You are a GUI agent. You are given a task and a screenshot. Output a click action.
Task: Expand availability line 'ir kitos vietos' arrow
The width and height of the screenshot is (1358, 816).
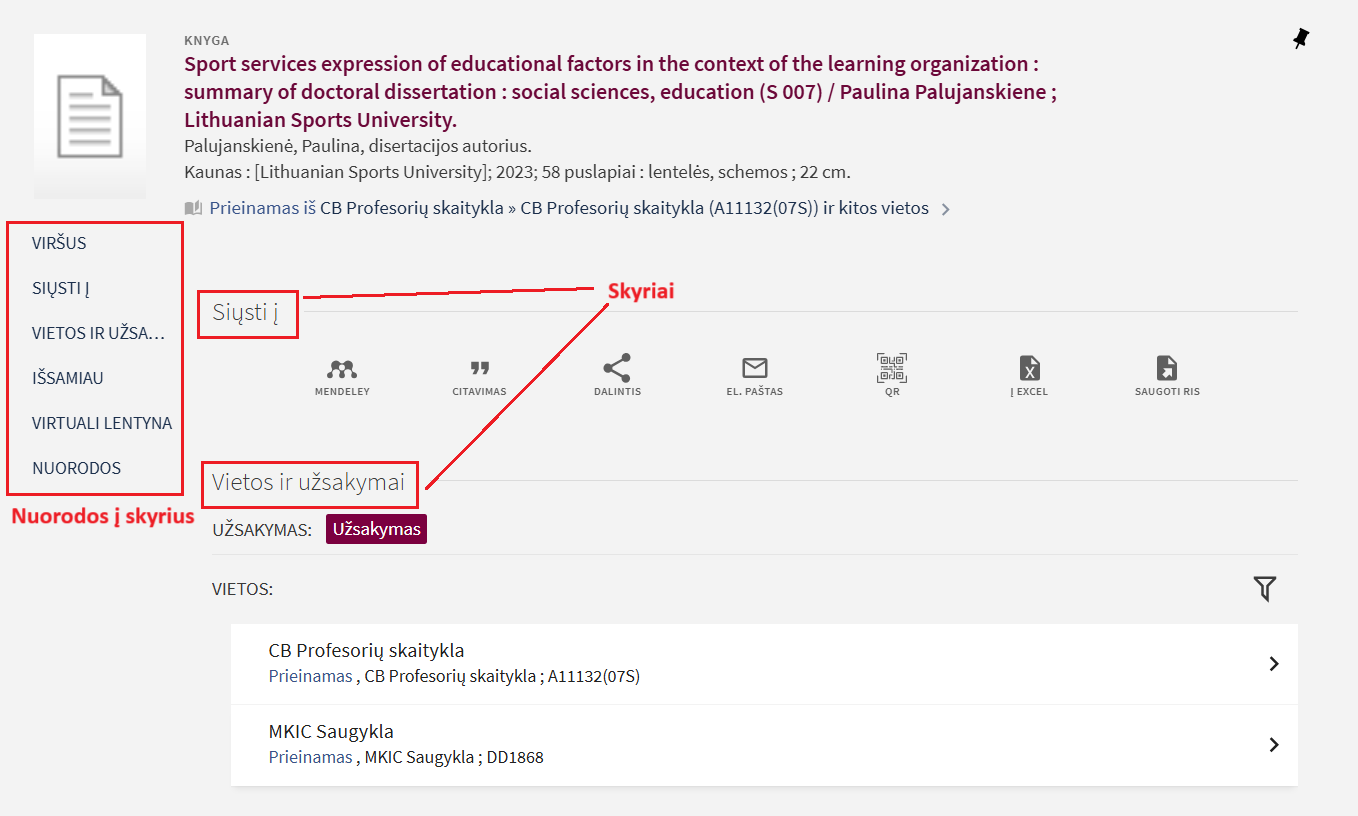946,210
